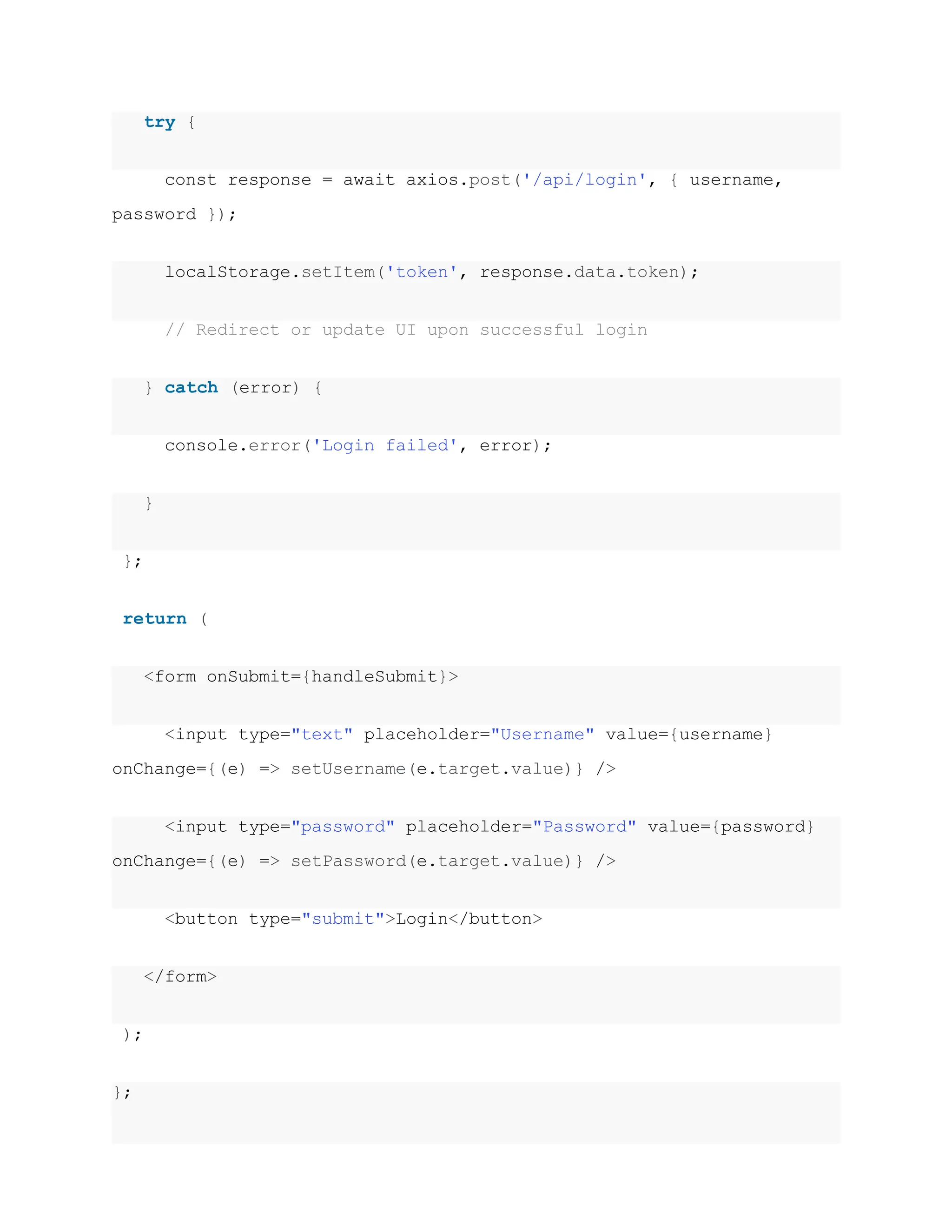Image resolution: width=952 pixels, height=1232 pixels.
Task: Click 'response.data.token' text
Action: click(580, 272)
